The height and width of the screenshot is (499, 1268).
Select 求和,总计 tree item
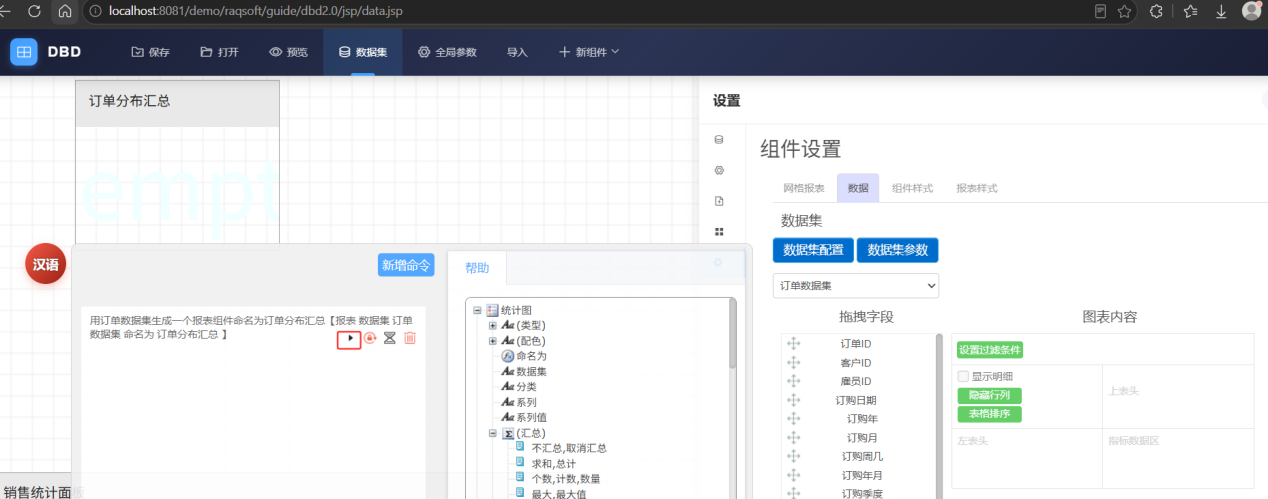(x=553, y=463)
